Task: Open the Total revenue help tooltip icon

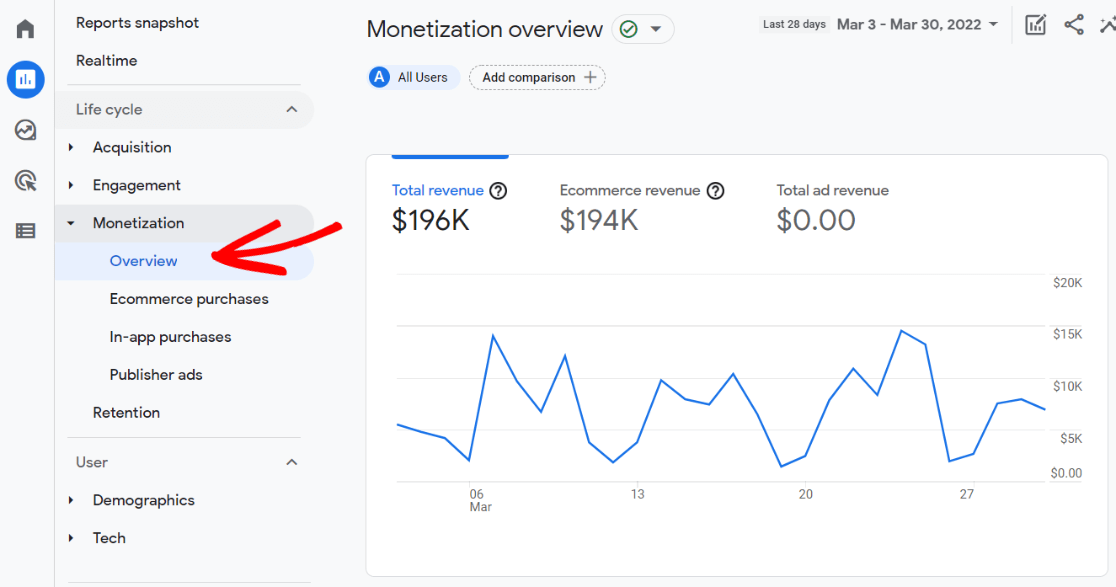Action: click(498, 190)
